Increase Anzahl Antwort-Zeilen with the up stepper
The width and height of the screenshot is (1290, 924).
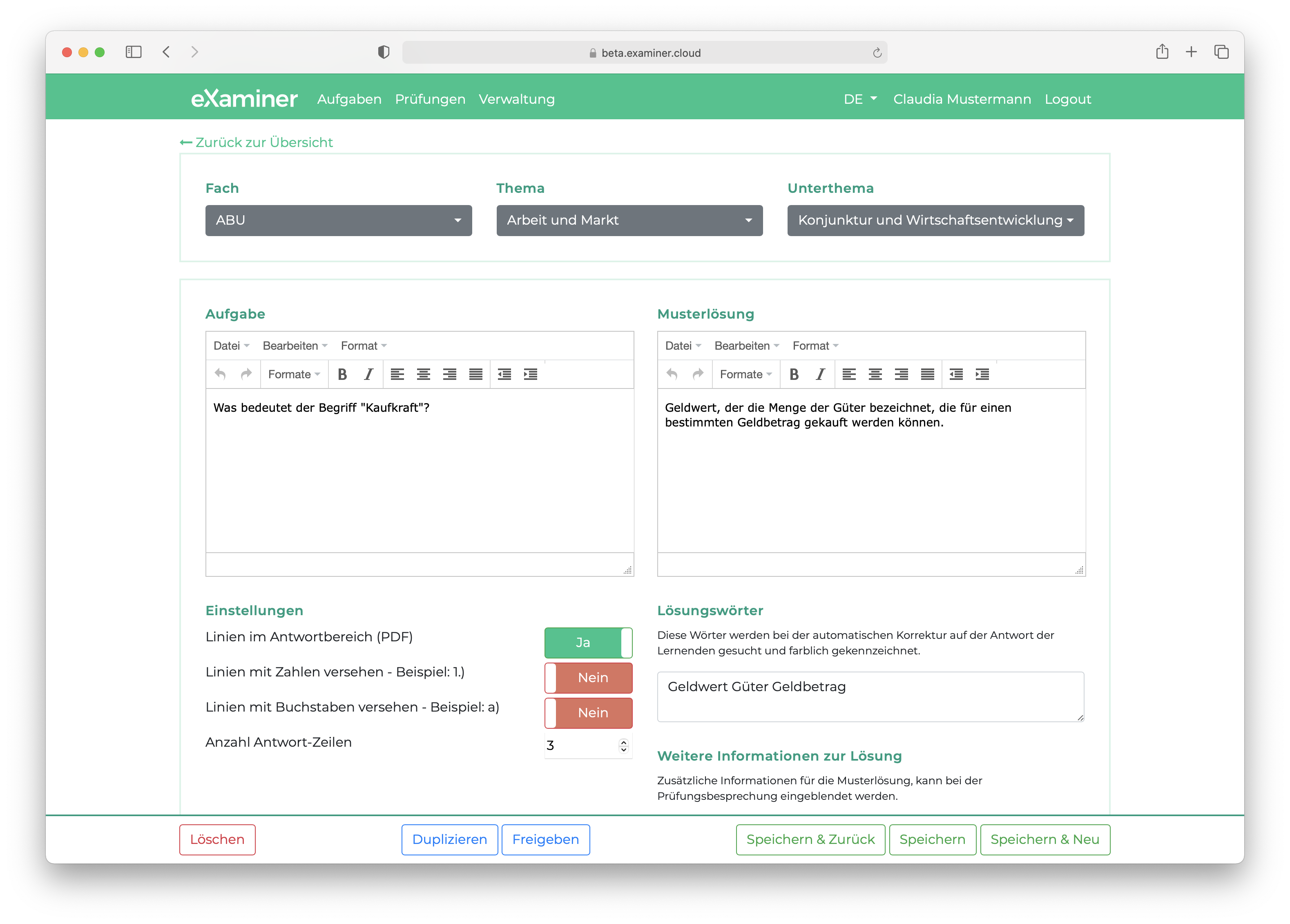pos(623,741)
